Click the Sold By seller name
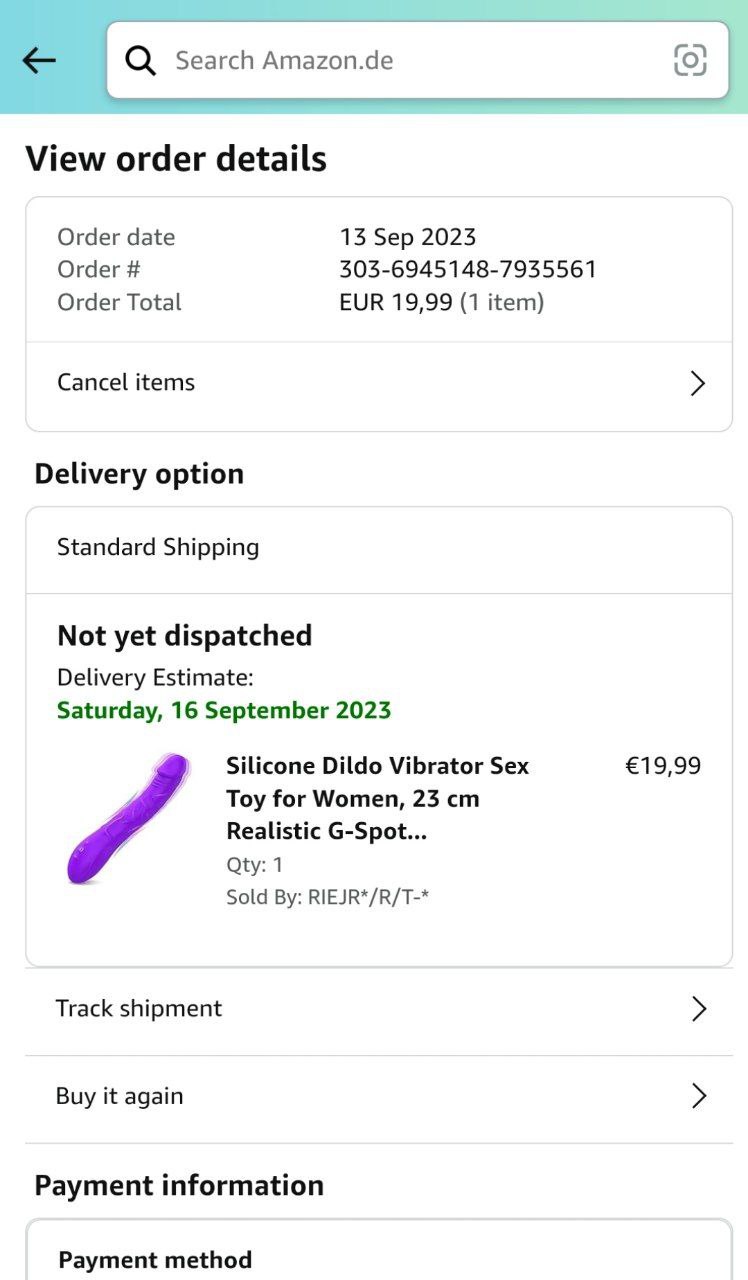The height and width of the screenshot is (1280, 748). [x=368, y=896]
